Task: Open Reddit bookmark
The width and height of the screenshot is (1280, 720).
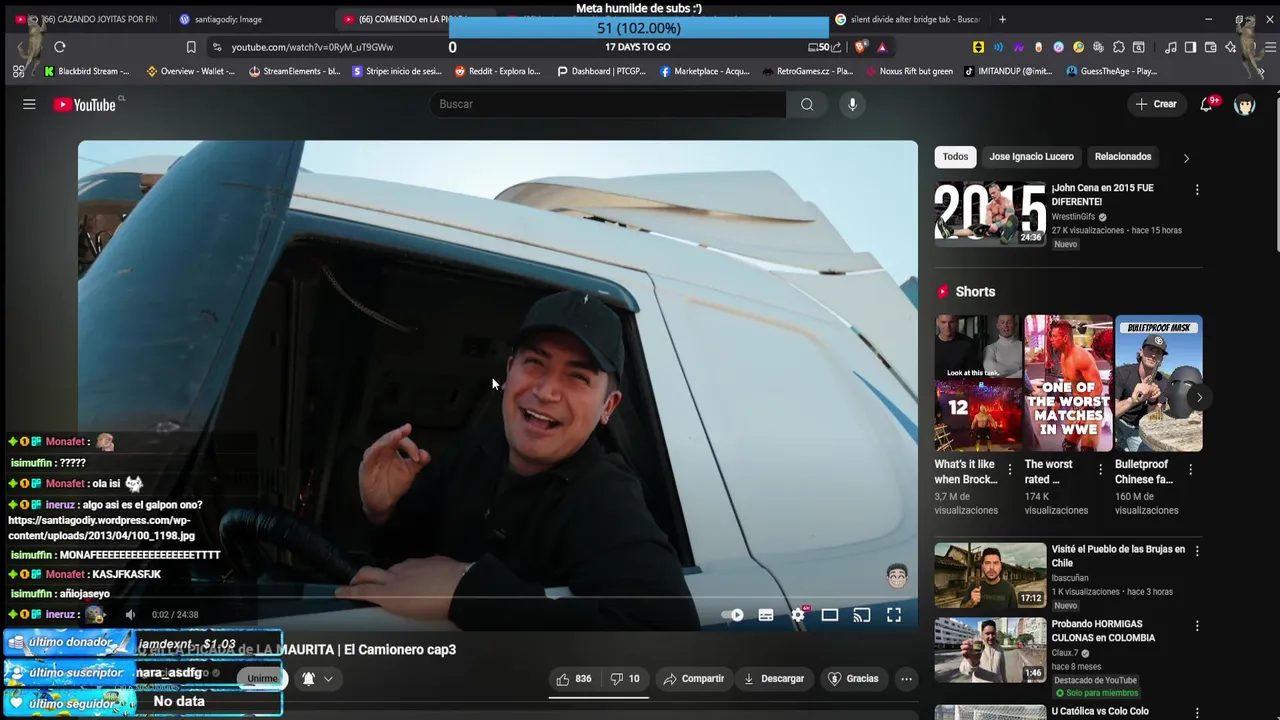Action: coord(497,71)
